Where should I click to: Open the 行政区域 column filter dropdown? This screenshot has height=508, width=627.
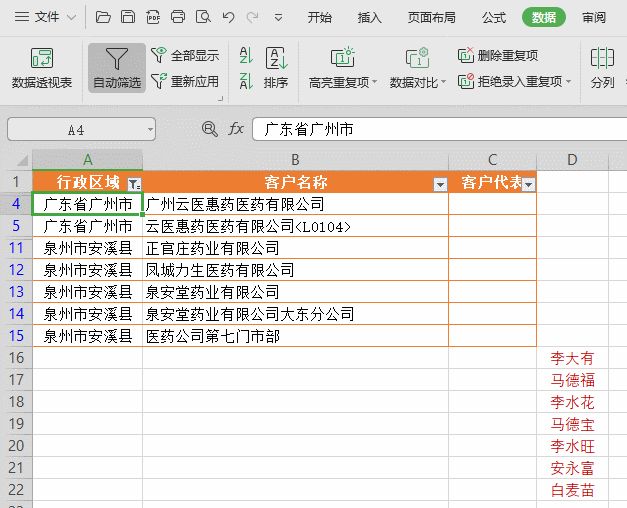coord(134,184)
